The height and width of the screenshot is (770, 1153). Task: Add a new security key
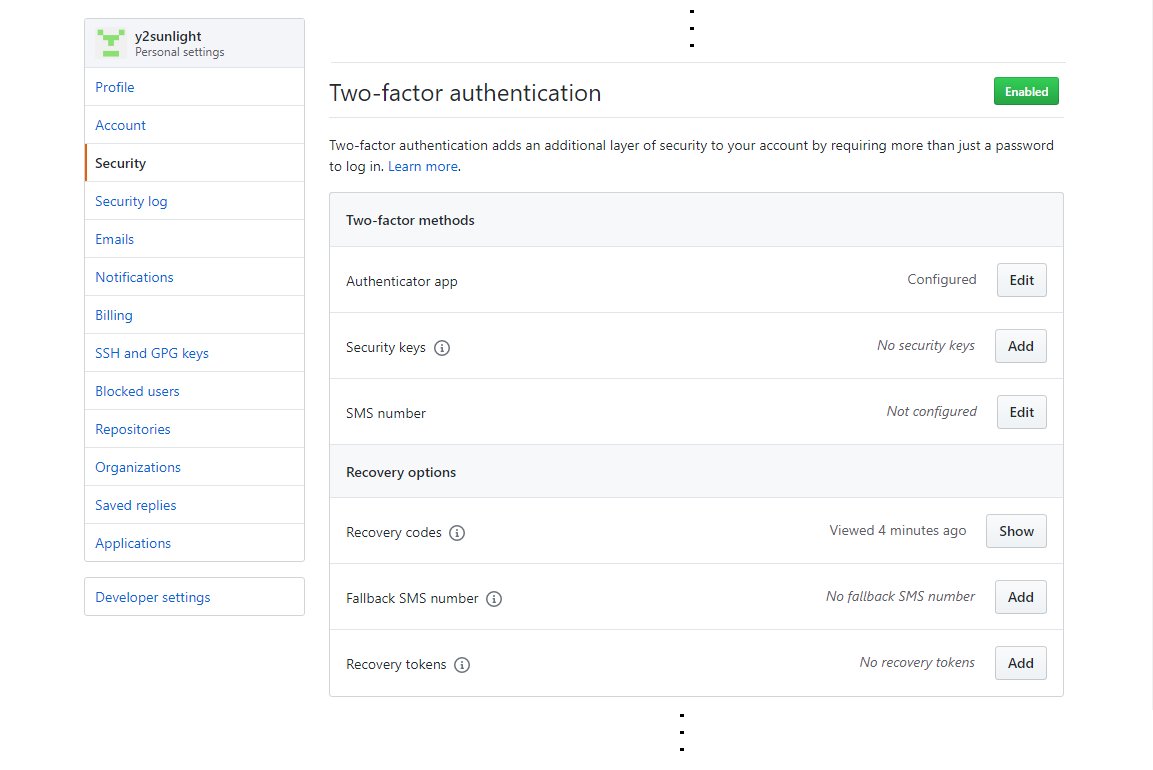1020,346
